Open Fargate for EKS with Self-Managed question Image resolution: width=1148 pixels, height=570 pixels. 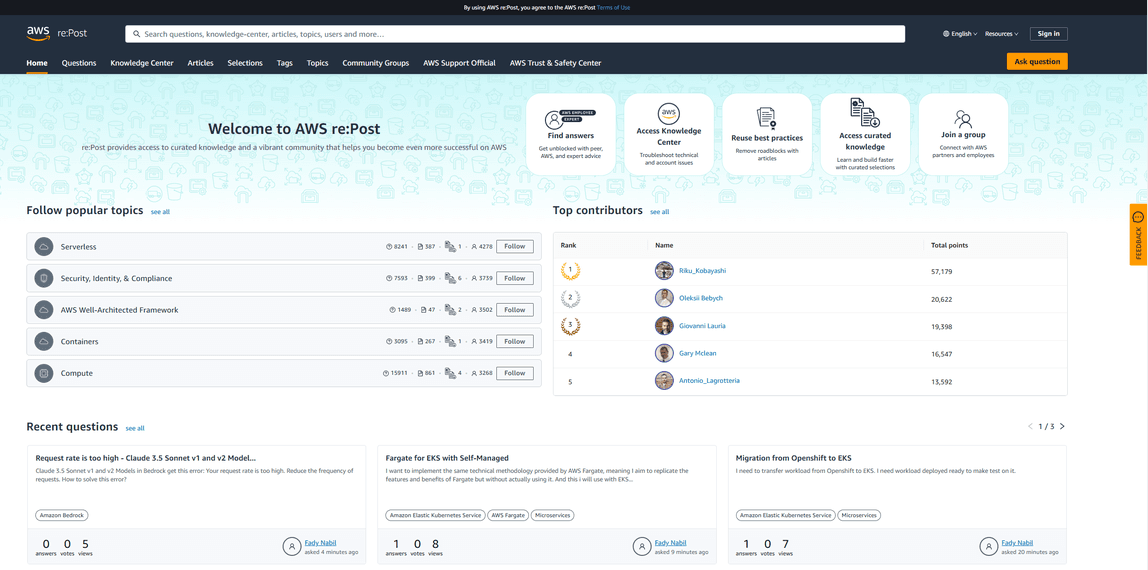(x=447, y=458)
